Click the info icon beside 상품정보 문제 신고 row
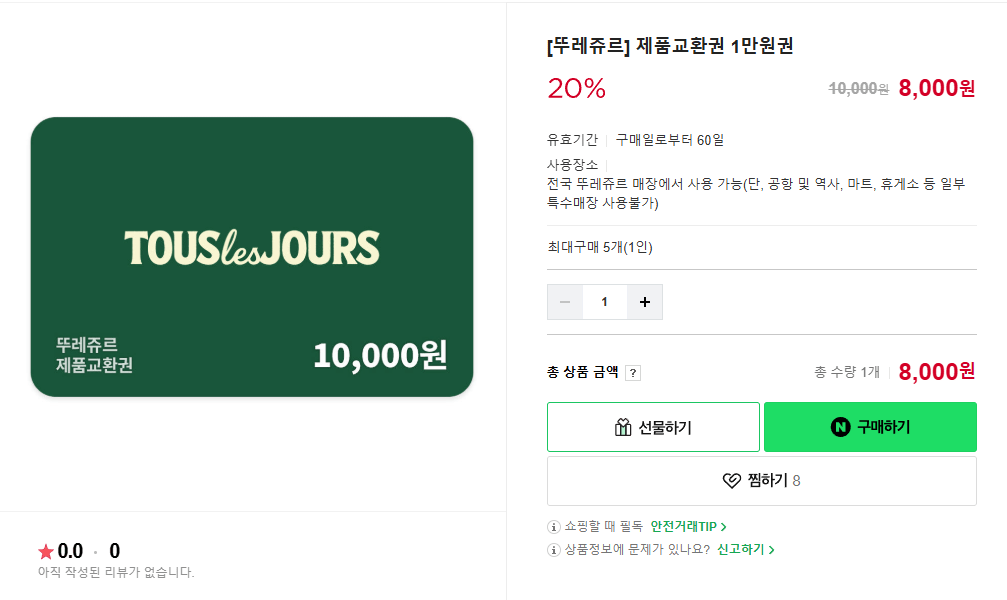1007x600 pixels. coord(553,549)
